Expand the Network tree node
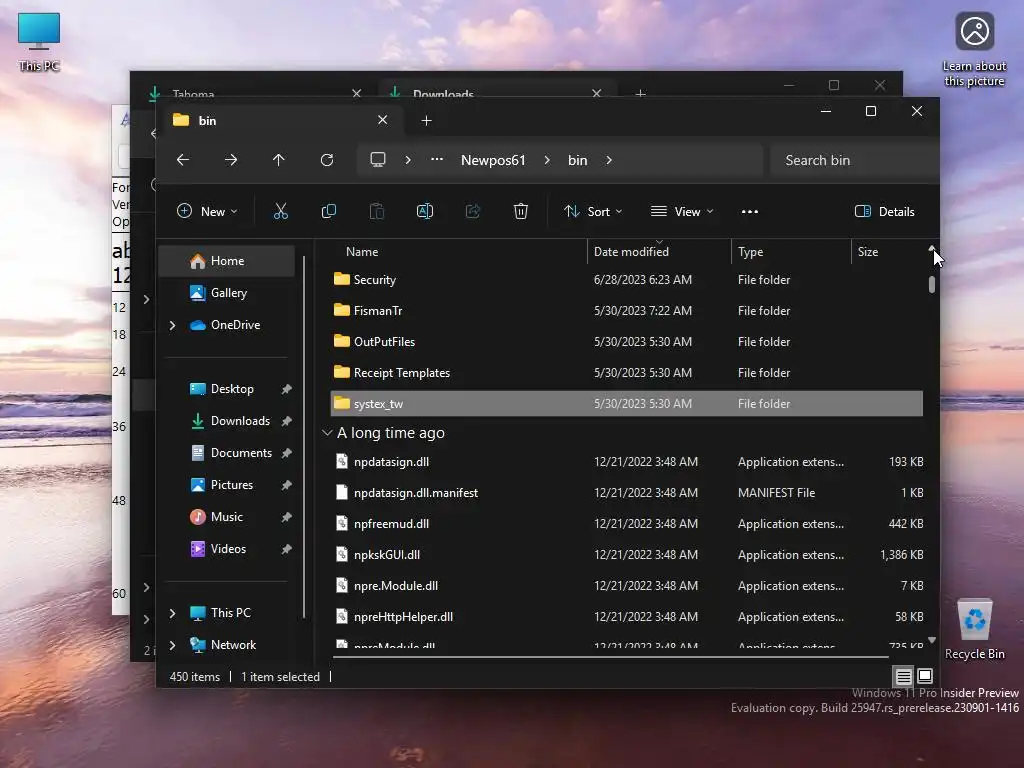This screenshot has height=768, width=1024. point(172,645)
